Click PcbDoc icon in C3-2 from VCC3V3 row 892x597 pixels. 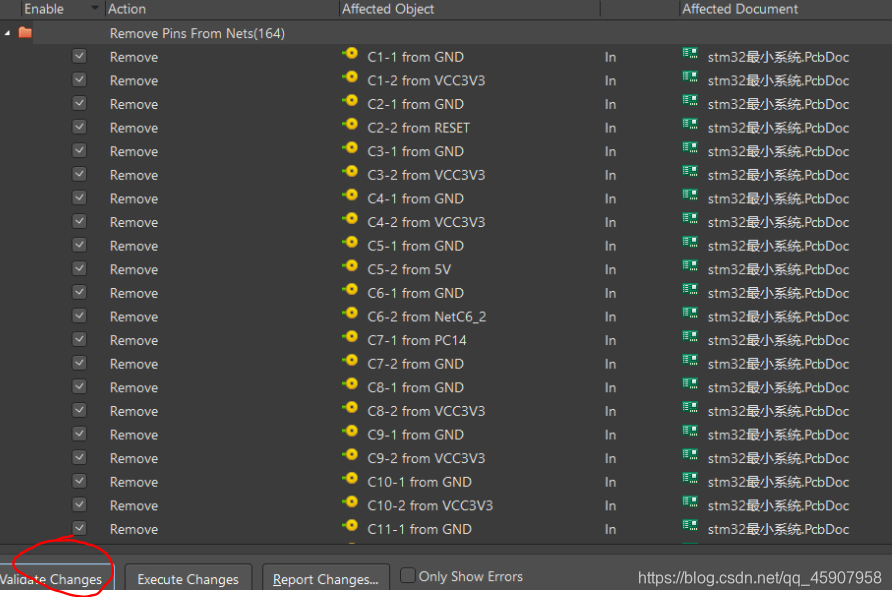(x=690, y=171)
